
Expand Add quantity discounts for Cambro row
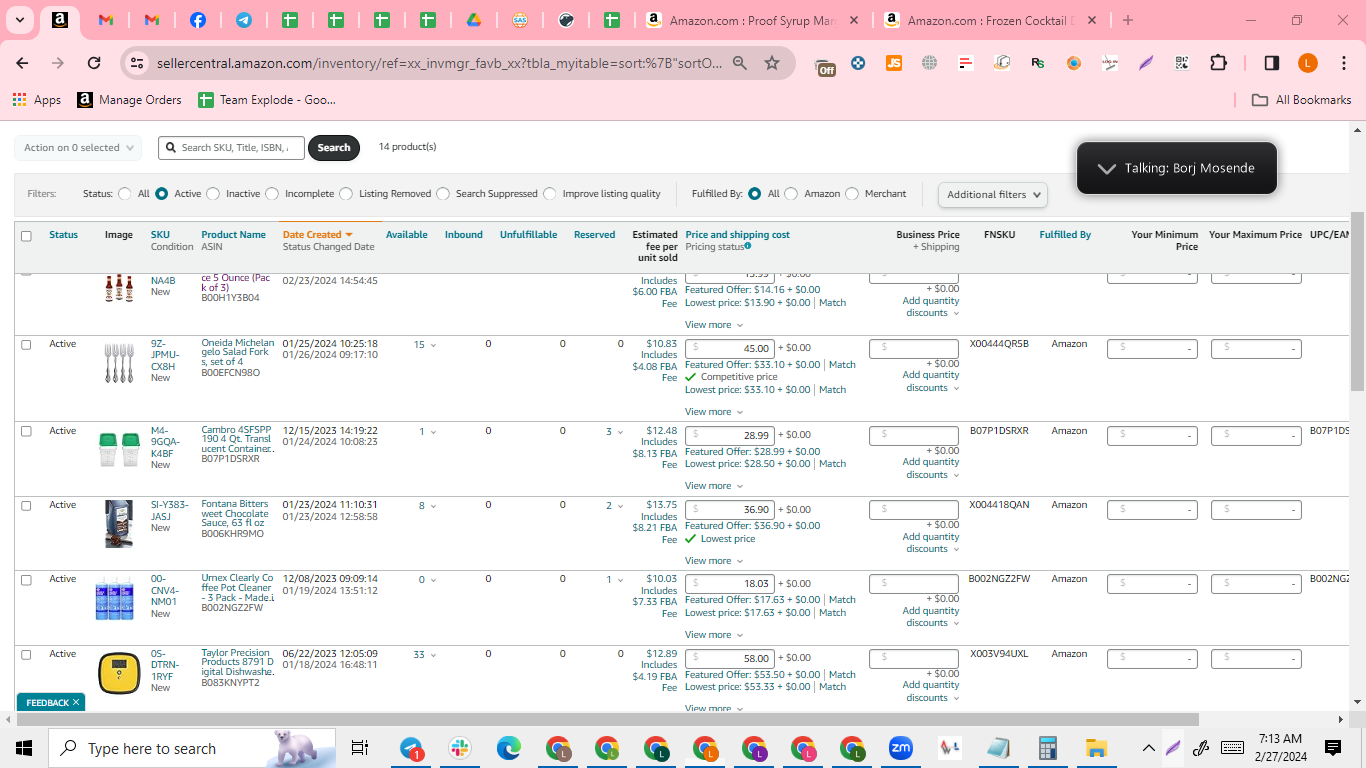[931, 468]
